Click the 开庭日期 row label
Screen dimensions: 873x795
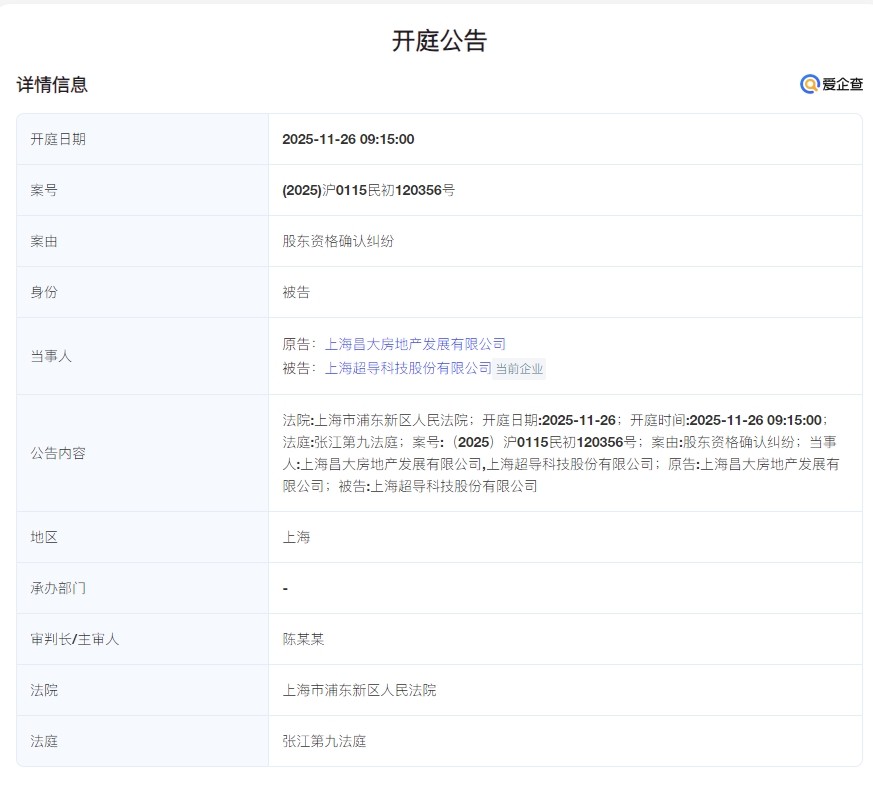coord(58,139)
